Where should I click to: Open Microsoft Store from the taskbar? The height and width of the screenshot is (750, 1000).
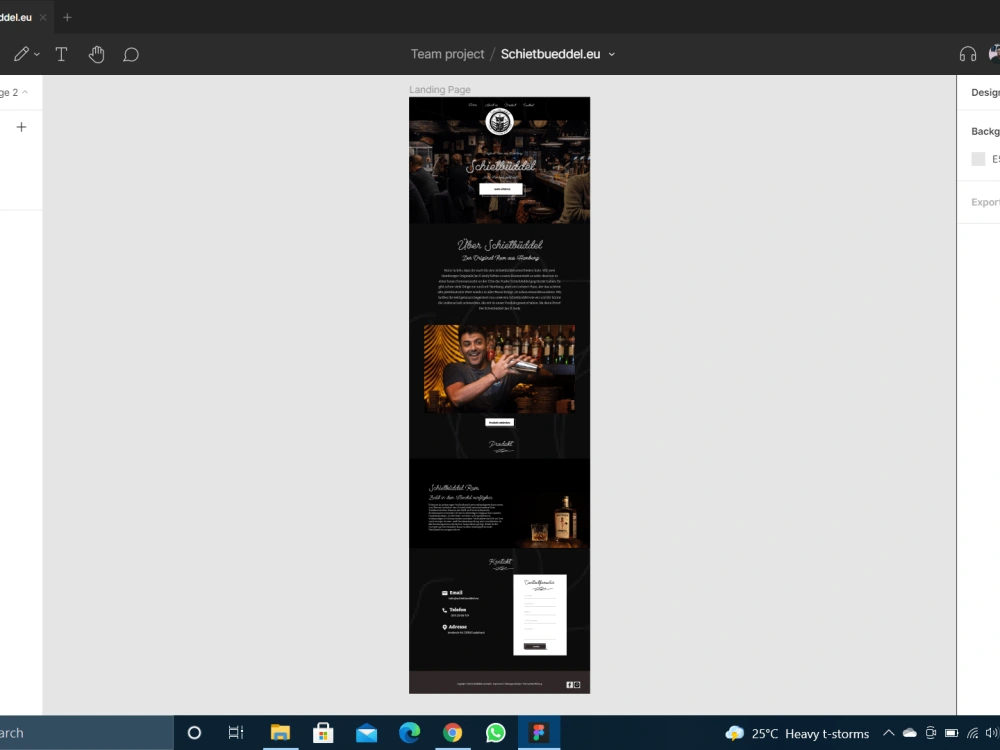point(323,733)
